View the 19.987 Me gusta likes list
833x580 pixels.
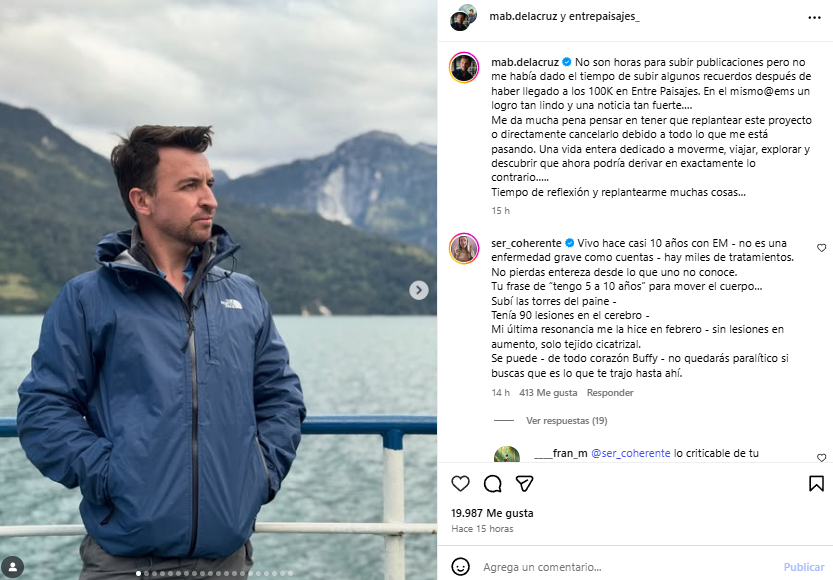point(492,513)
